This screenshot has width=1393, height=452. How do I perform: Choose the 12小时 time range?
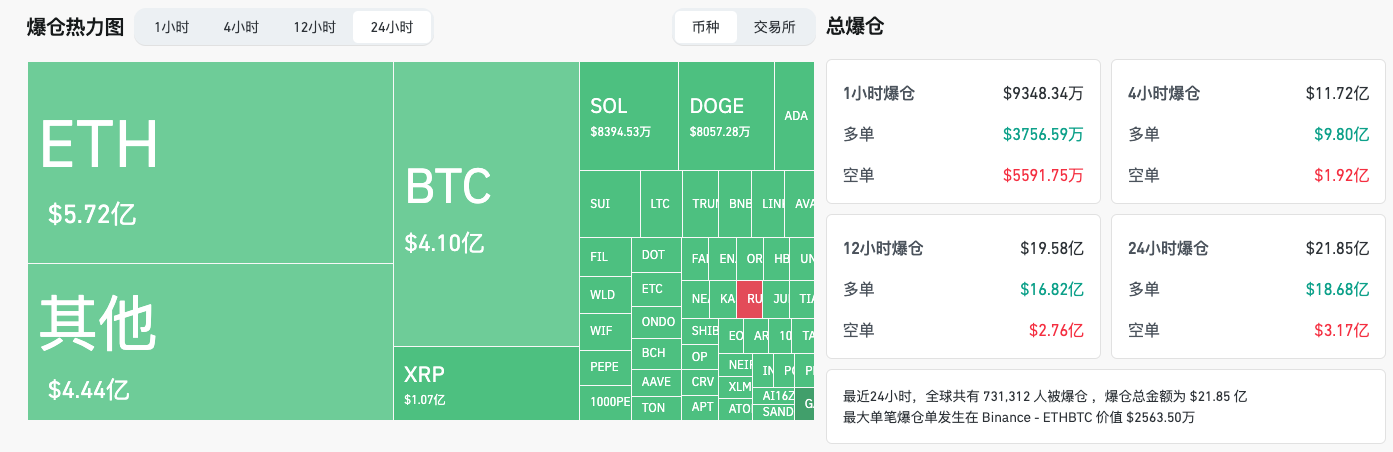tap(314, 27)
